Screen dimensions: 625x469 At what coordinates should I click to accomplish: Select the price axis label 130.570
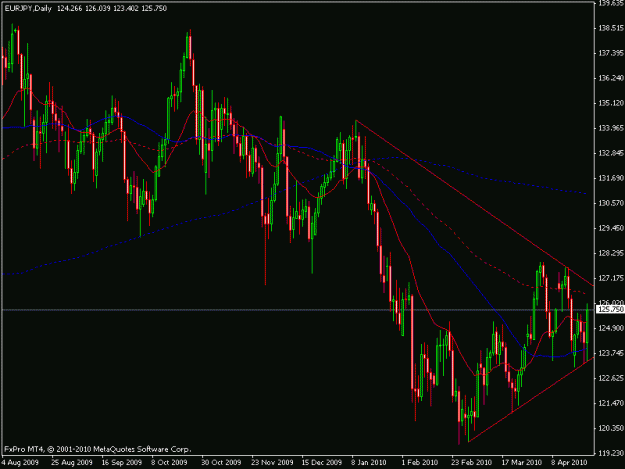pos(611,203)
